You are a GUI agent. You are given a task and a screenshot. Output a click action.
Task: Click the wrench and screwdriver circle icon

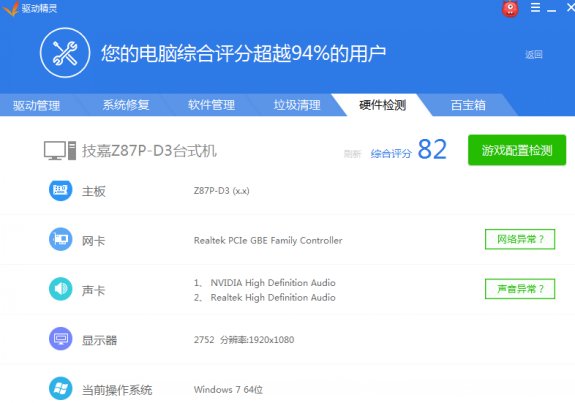click(x=65, y=53)
